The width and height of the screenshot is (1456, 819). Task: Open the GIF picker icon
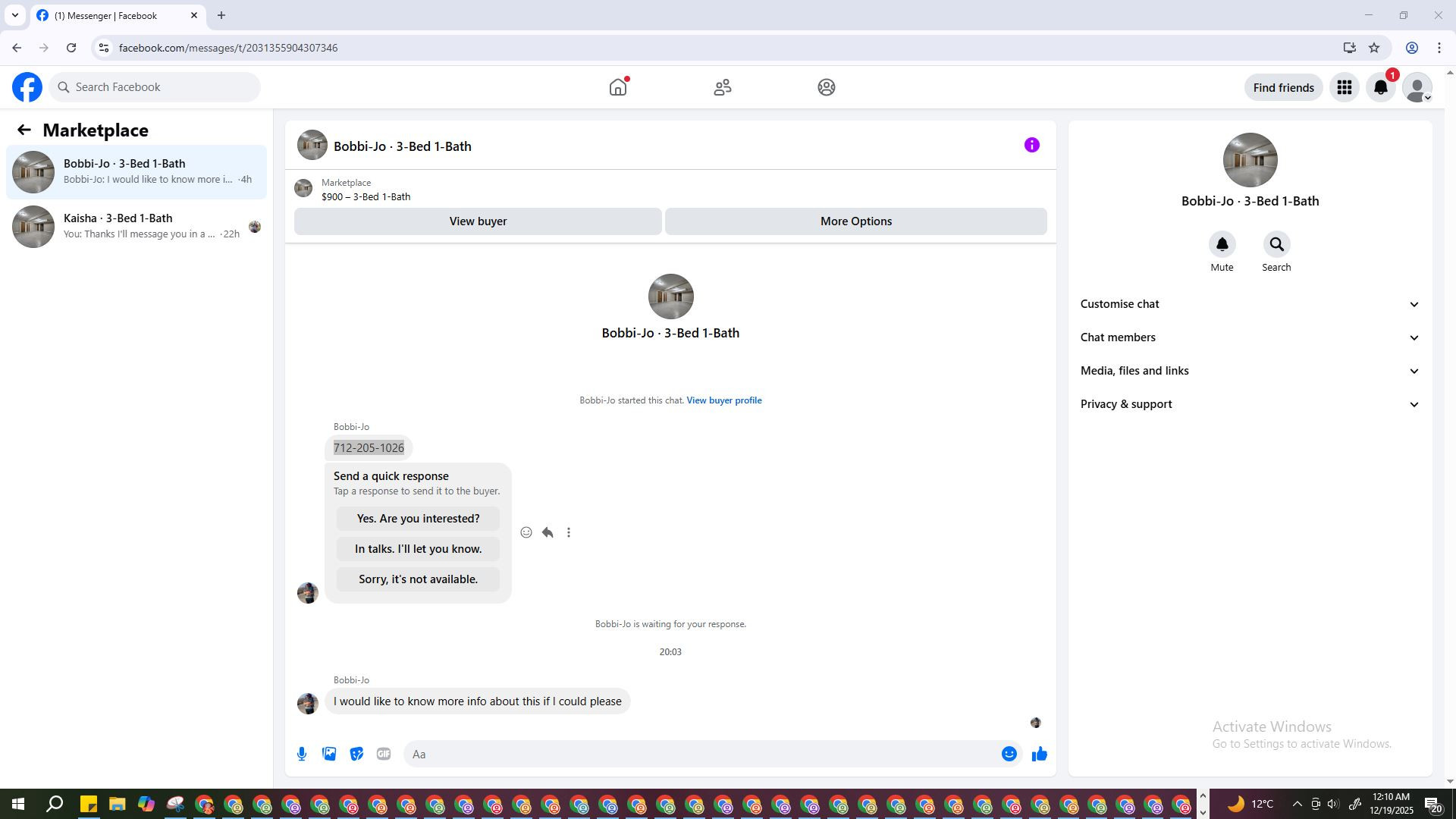click(x=384, y=754)
